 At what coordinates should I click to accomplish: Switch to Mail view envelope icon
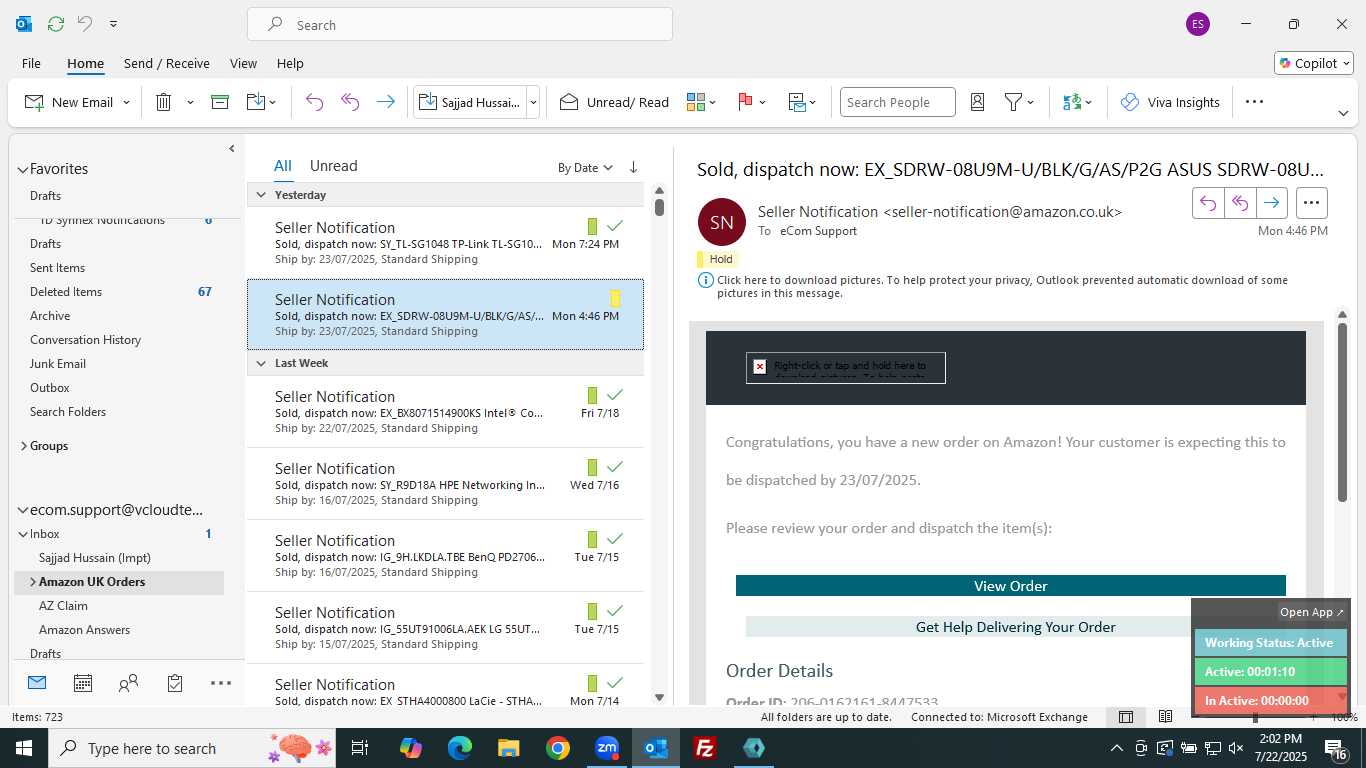(x=37, y=683)
